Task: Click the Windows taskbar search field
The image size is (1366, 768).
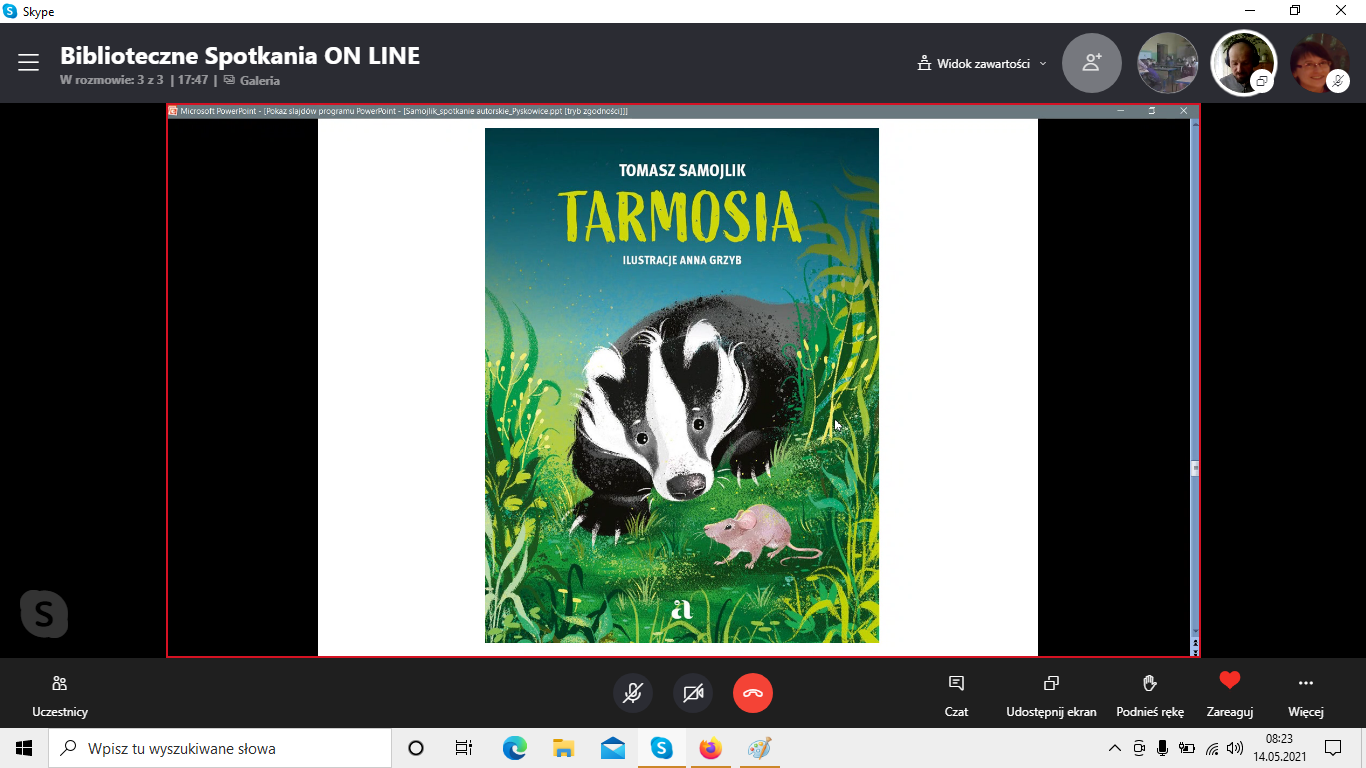Action: click(x=220, y=748)
